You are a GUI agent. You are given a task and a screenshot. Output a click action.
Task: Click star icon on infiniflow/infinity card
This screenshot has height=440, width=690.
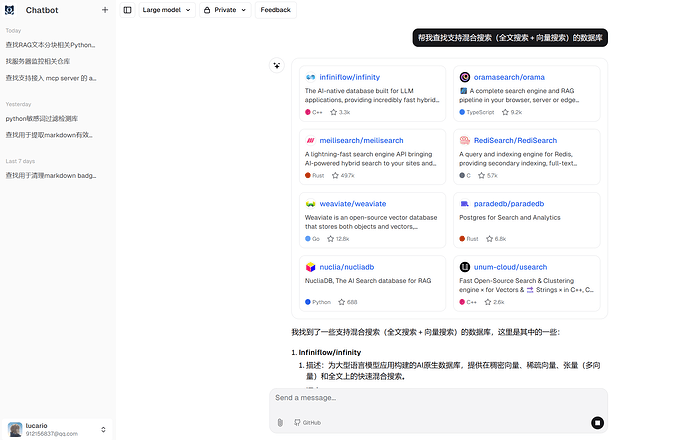coord(334,112)
